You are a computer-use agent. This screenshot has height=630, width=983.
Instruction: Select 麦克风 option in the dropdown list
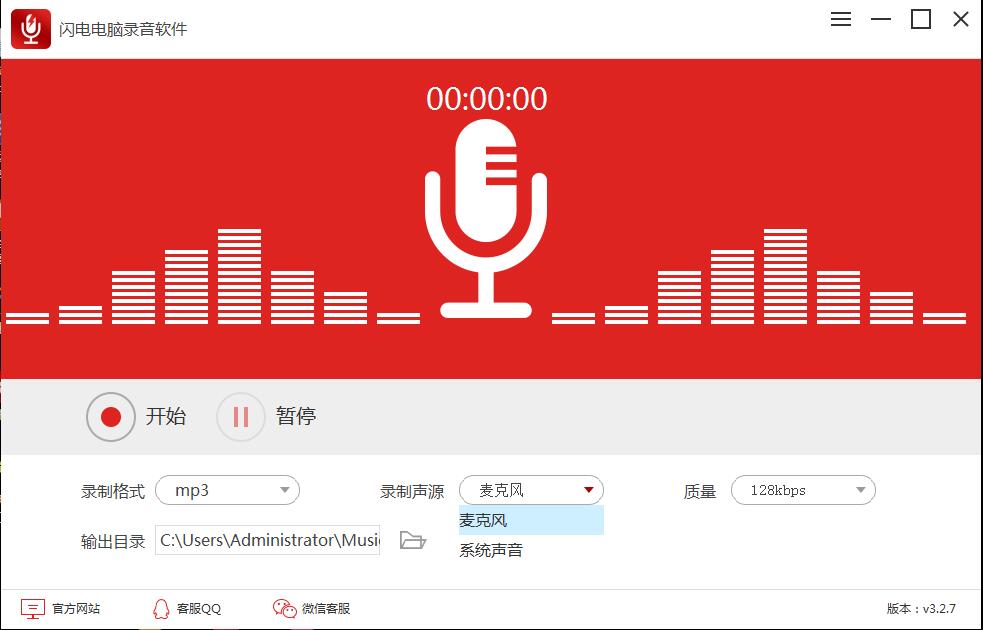532,520
